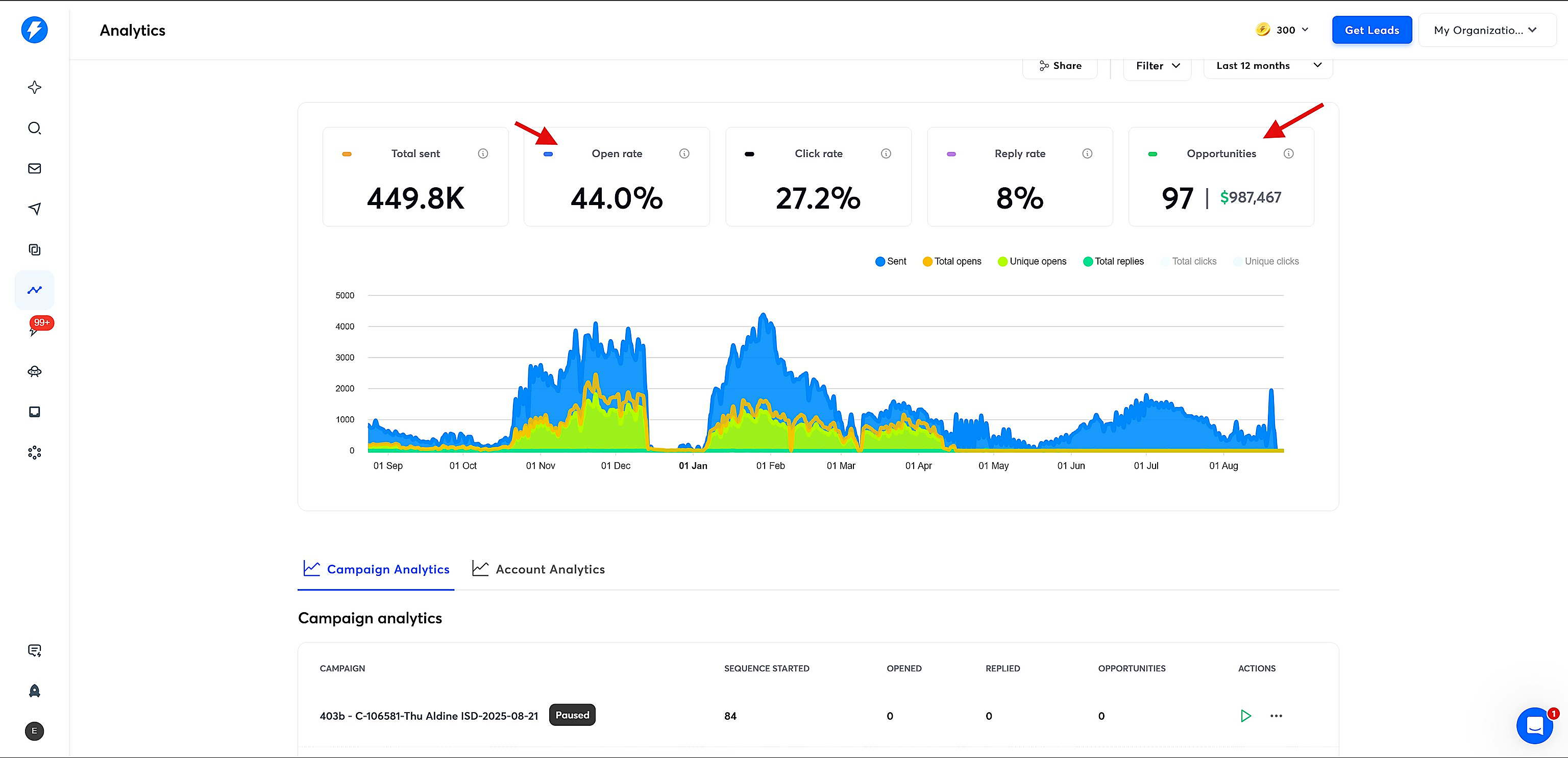Toggle Unique opens series in legend
Viewport: 1568px width, 758px height.
click(x=1032, y=261)
